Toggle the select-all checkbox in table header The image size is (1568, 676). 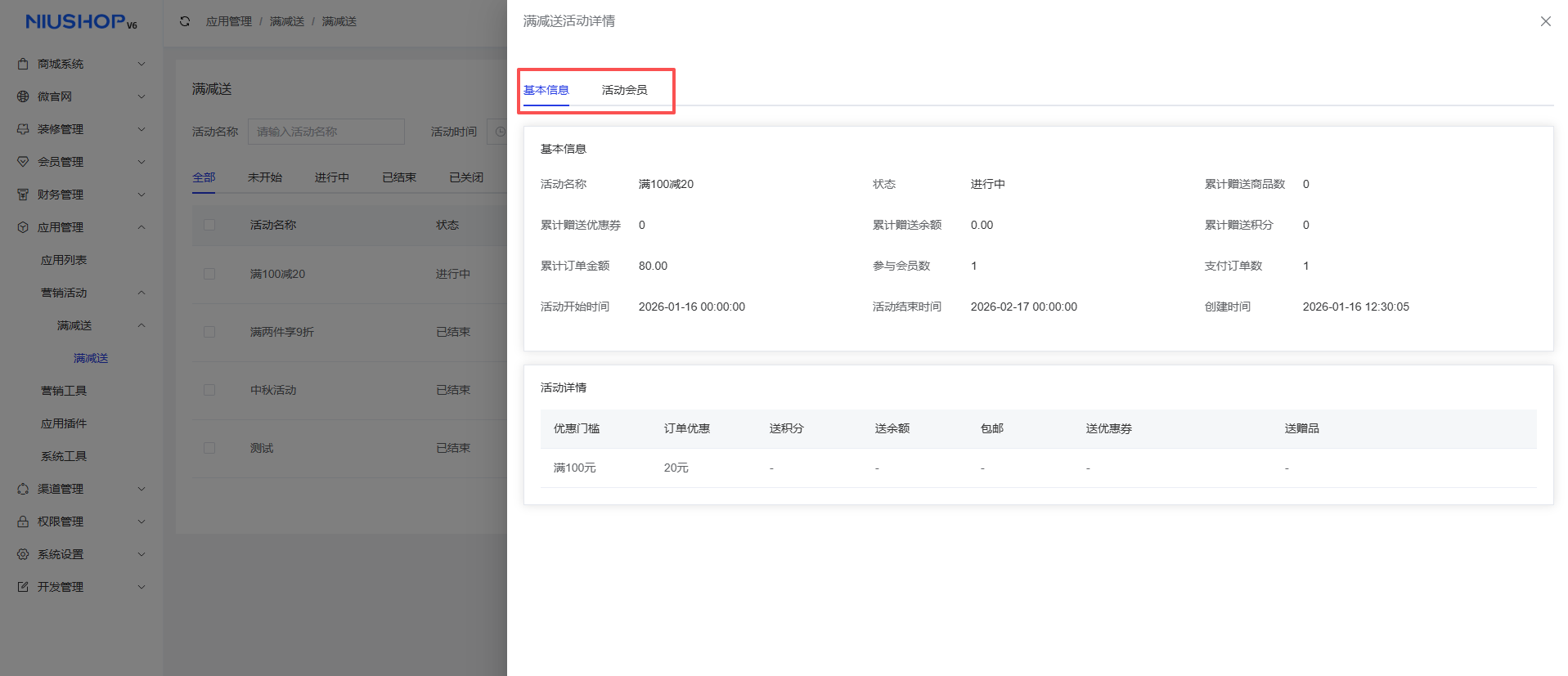(209, 225)
